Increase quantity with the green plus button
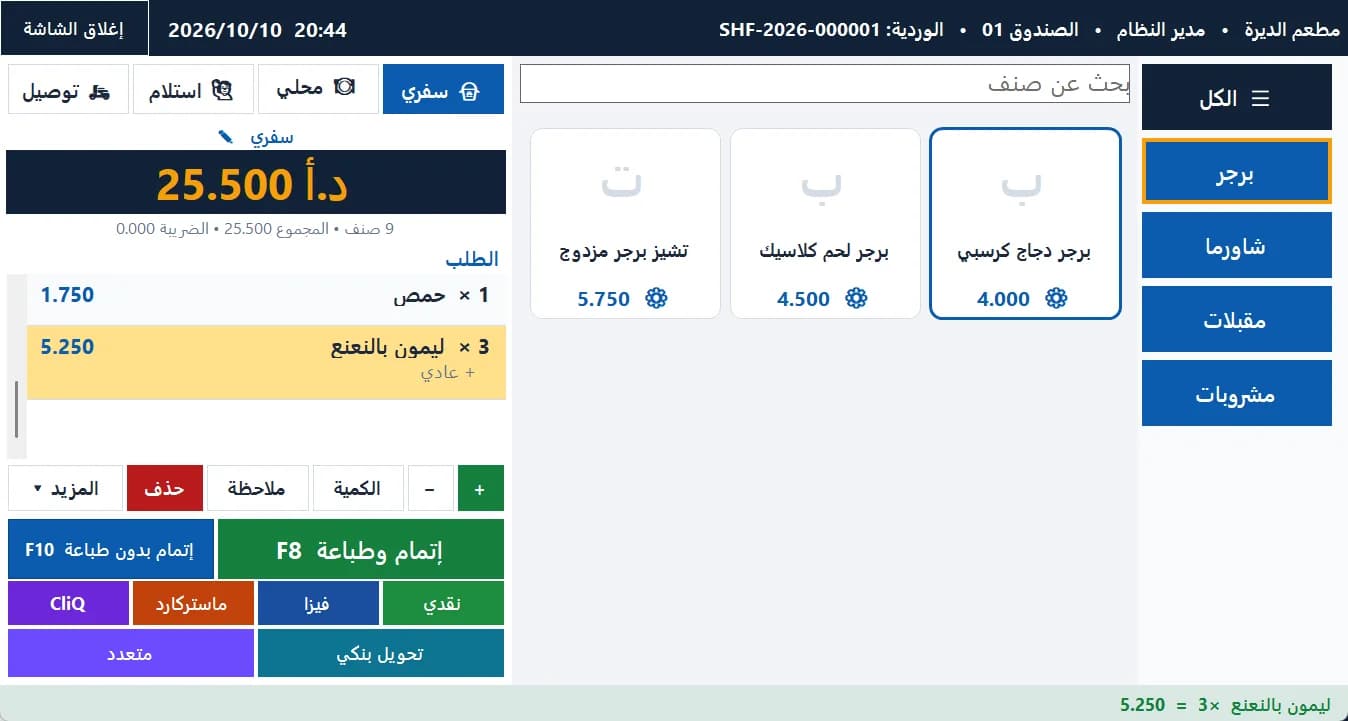The height and width of the screenshot is (721, 1348). [480, 489]
